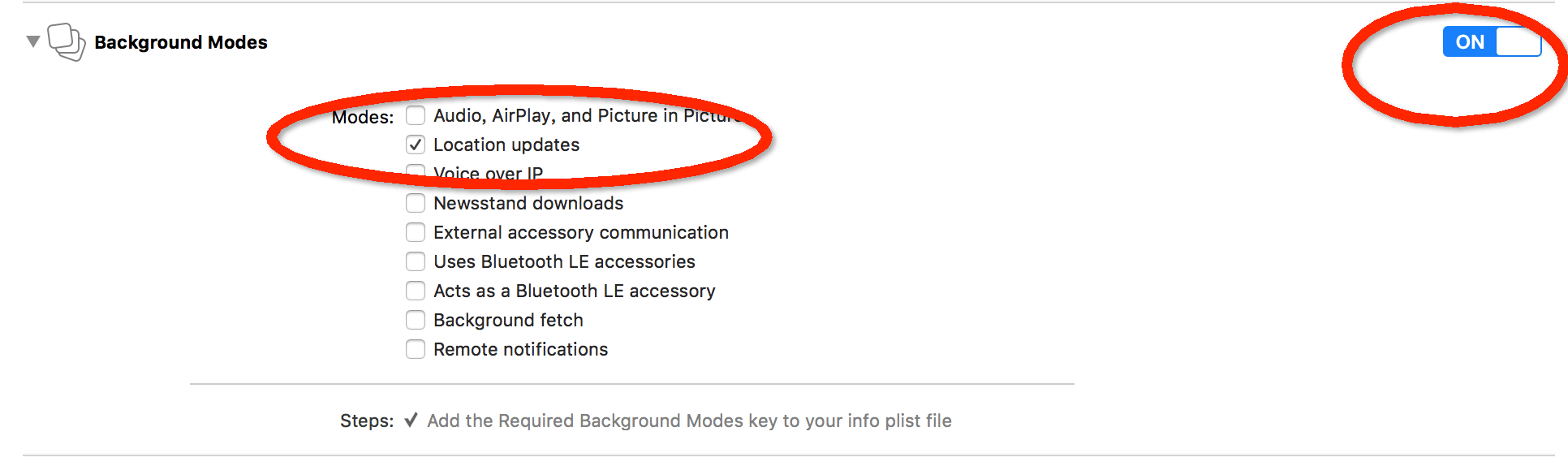Viewport: 1568px width, 466px height.
Task: Enable the Background fetch checkbox
Action: click(x=416, y=320)
